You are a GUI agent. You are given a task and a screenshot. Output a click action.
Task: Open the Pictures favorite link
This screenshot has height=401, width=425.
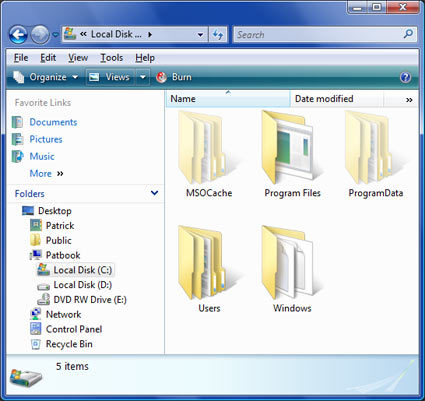pos(46,139)
